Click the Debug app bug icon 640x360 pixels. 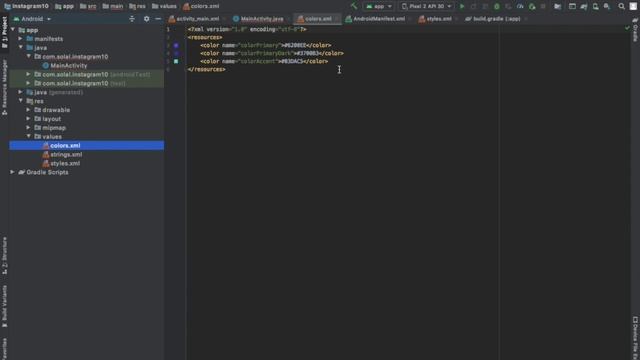click(497, 6)
